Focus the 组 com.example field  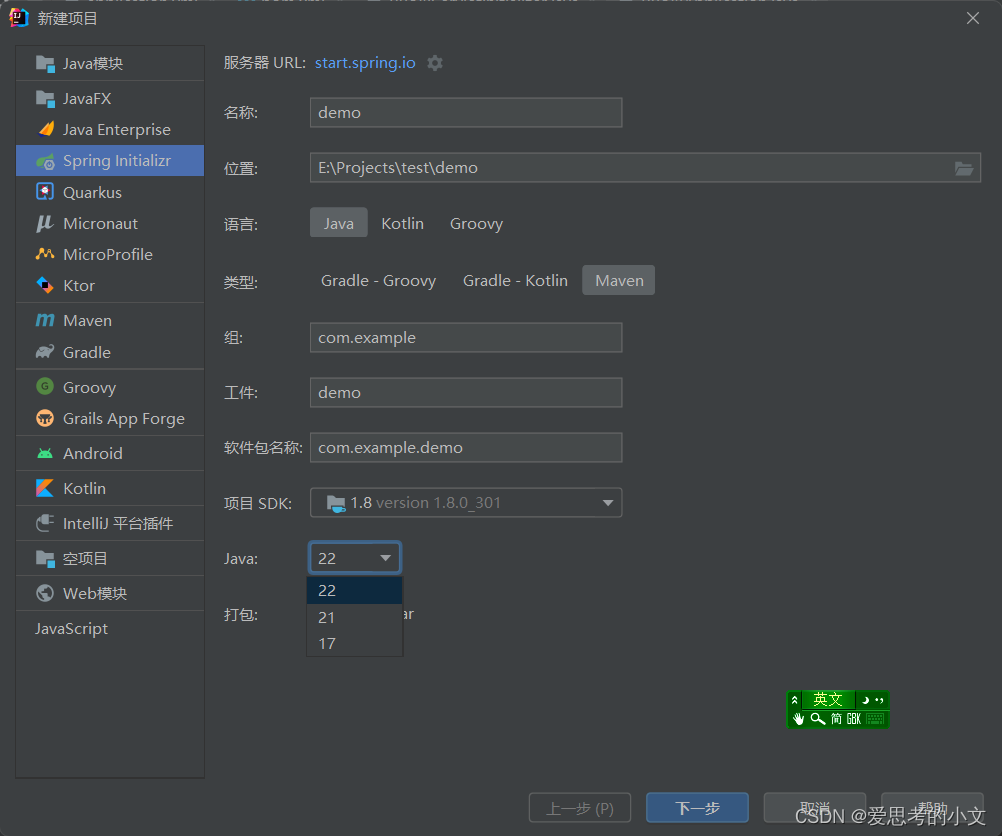point(466,337)
